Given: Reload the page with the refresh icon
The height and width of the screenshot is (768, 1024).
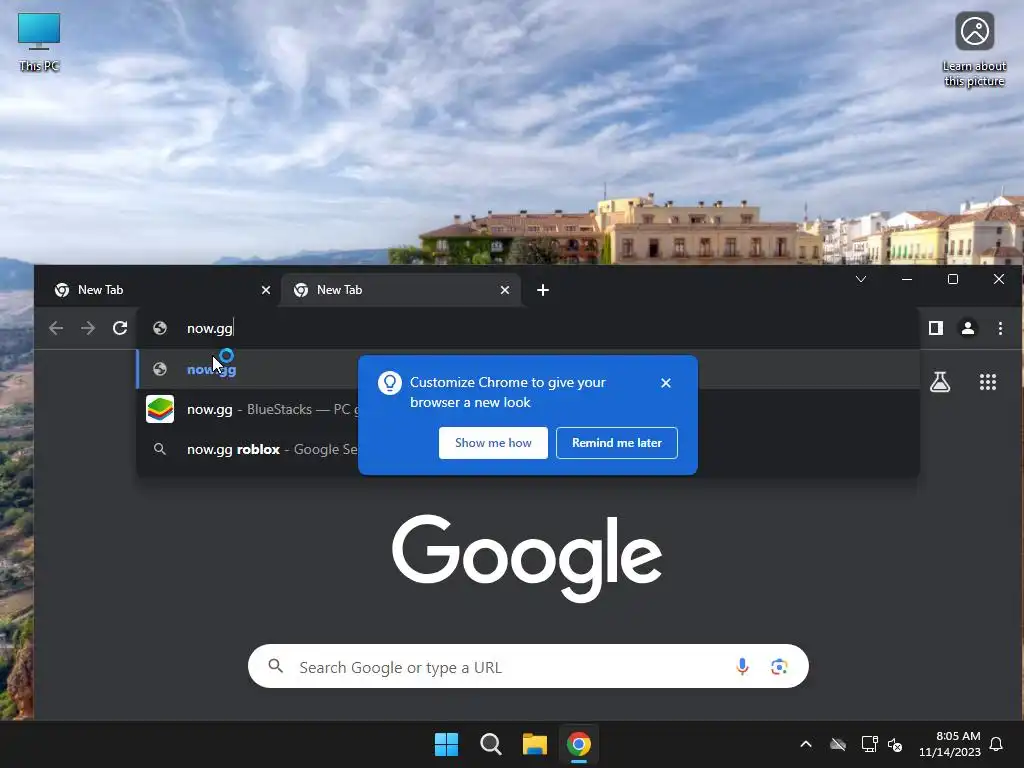Looking at the screenshot, I should click(120, 328).
